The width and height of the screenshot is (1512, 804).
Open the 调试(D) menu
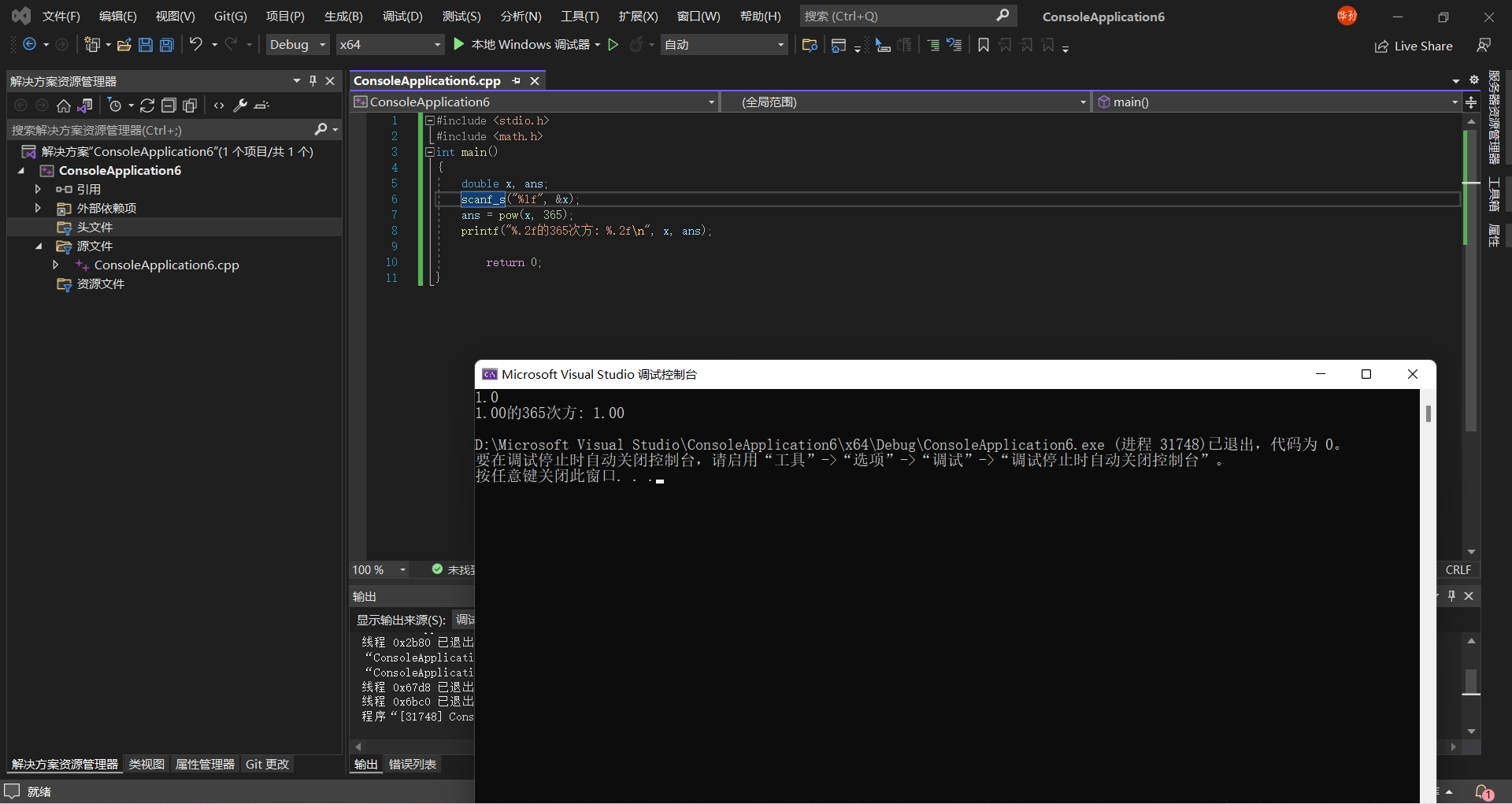click(402, 17)
